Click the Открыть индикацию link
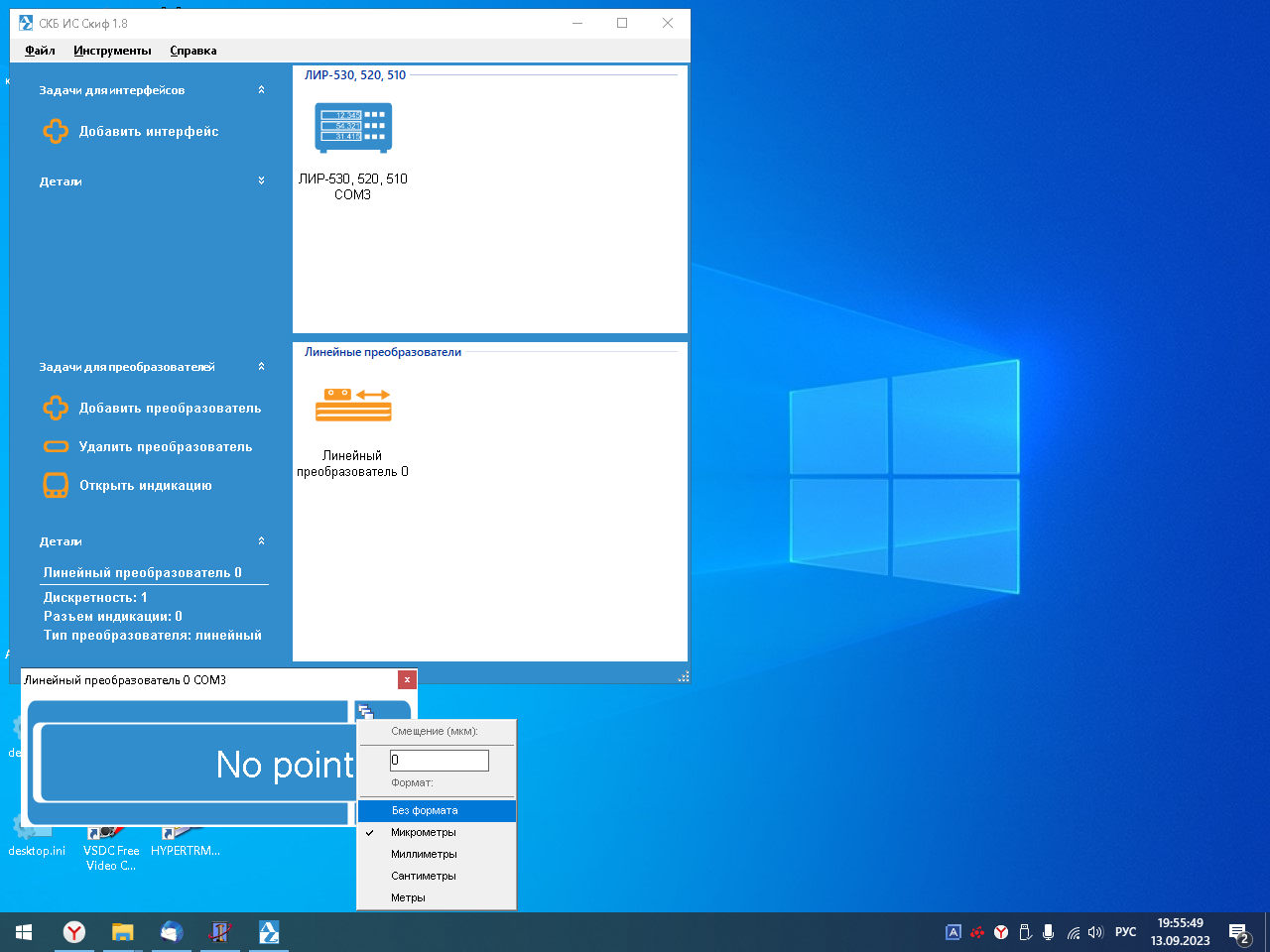 (145, 485)
